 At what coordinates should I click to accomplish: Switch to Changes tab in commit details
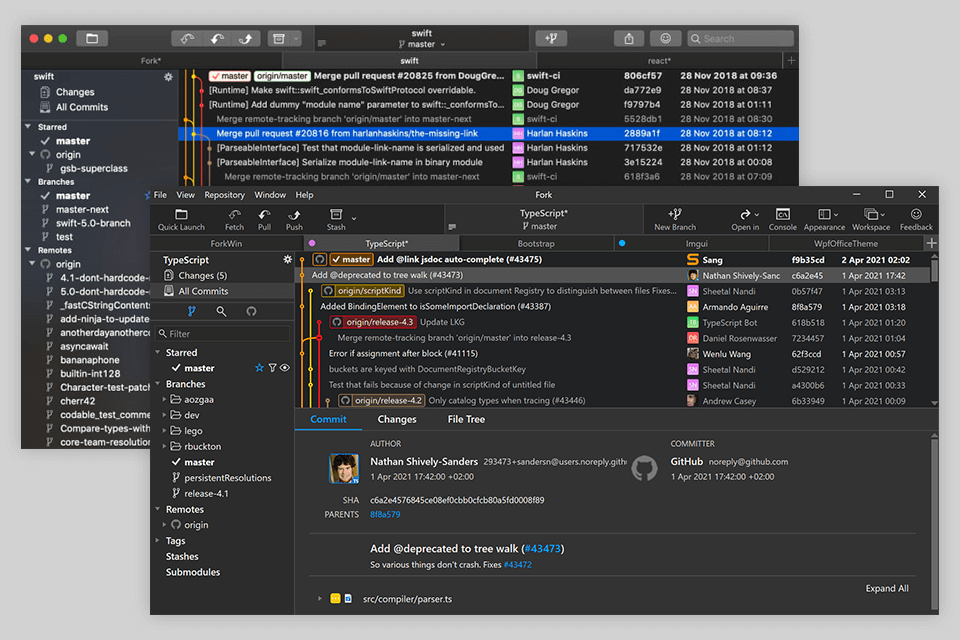(x=397, y=419)
